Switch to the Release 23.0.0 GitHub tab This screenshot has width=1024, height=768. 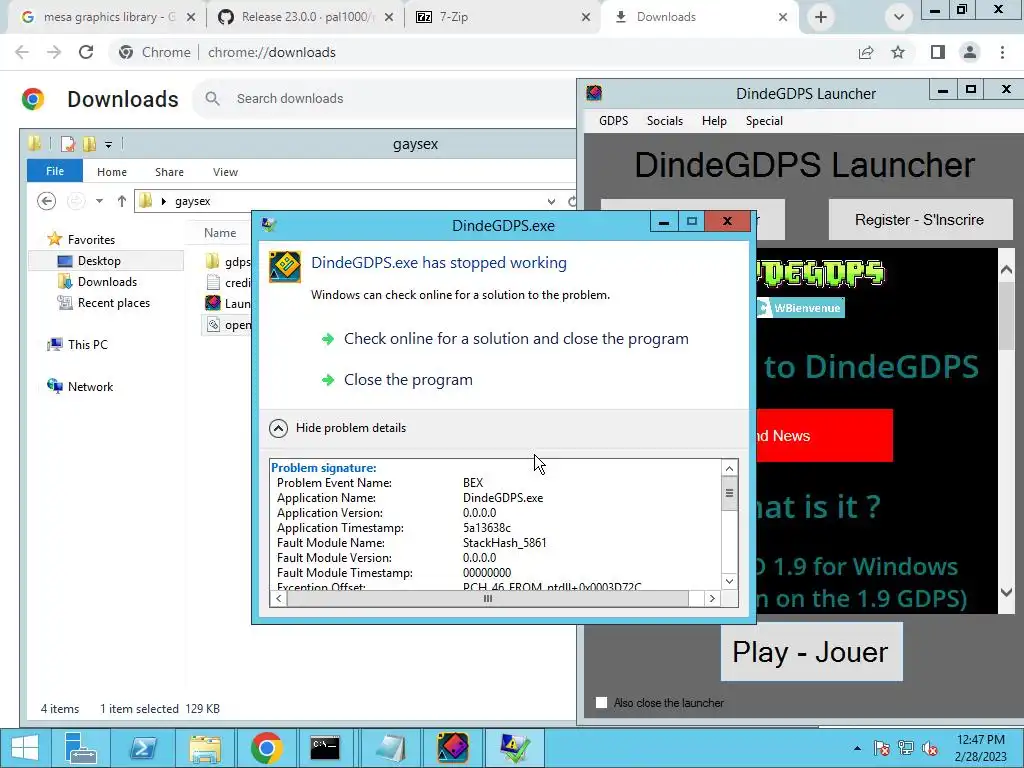tap(307, 17)
